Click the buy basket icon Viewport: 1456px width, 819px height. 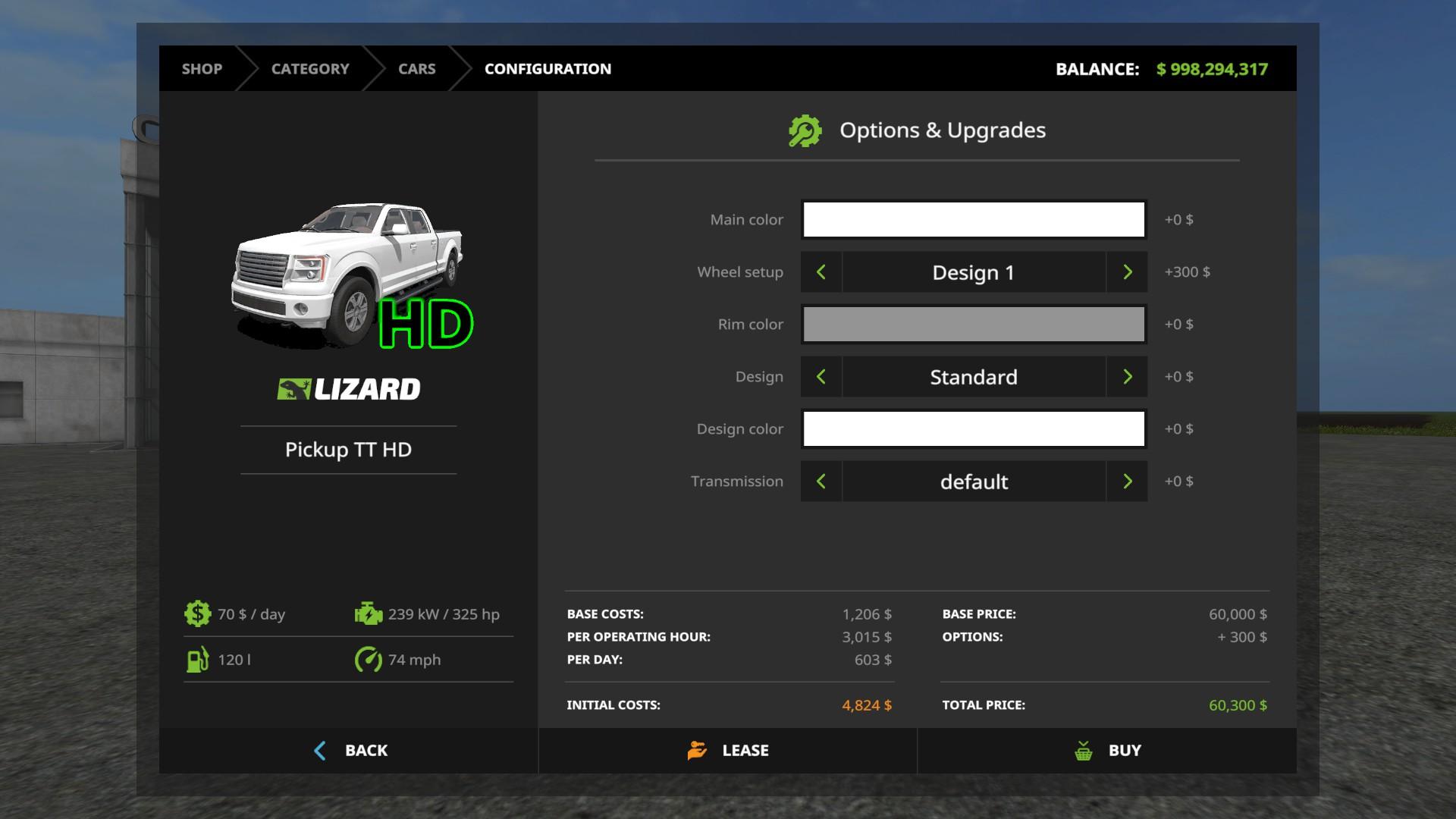(x=1084, y=751)
